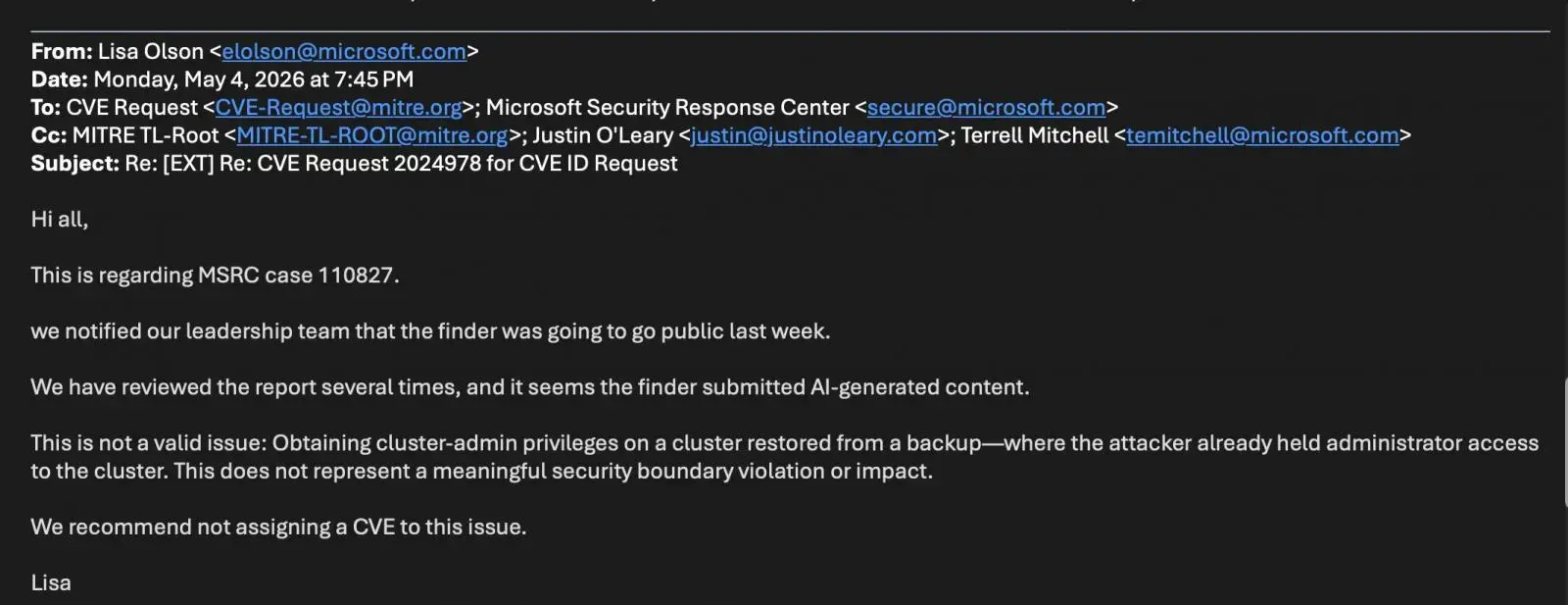Click the sender name Lisa Olson
The width and height of the screenshot is (1568, 605).
[151, 51]
